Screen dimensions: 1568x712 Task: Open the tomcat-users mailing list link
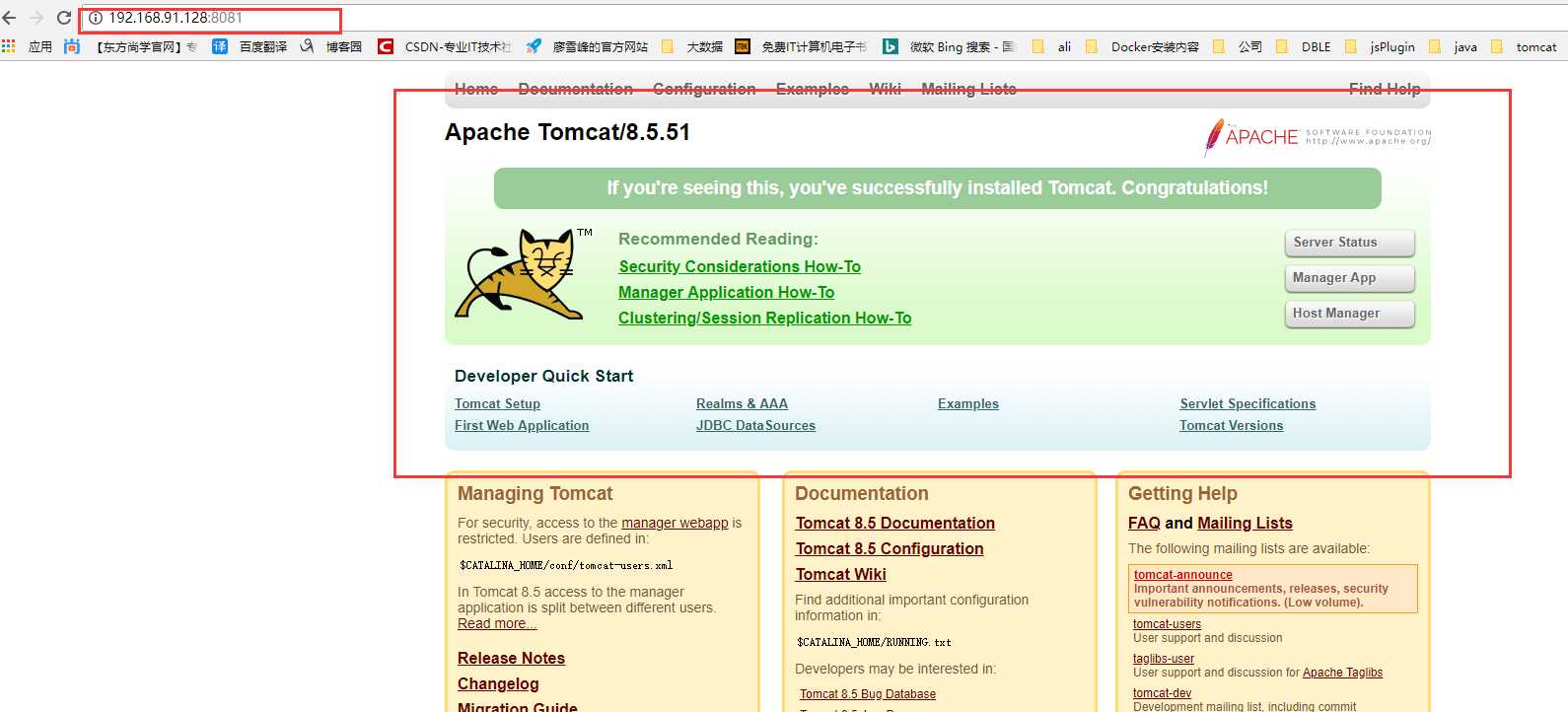1167,624
